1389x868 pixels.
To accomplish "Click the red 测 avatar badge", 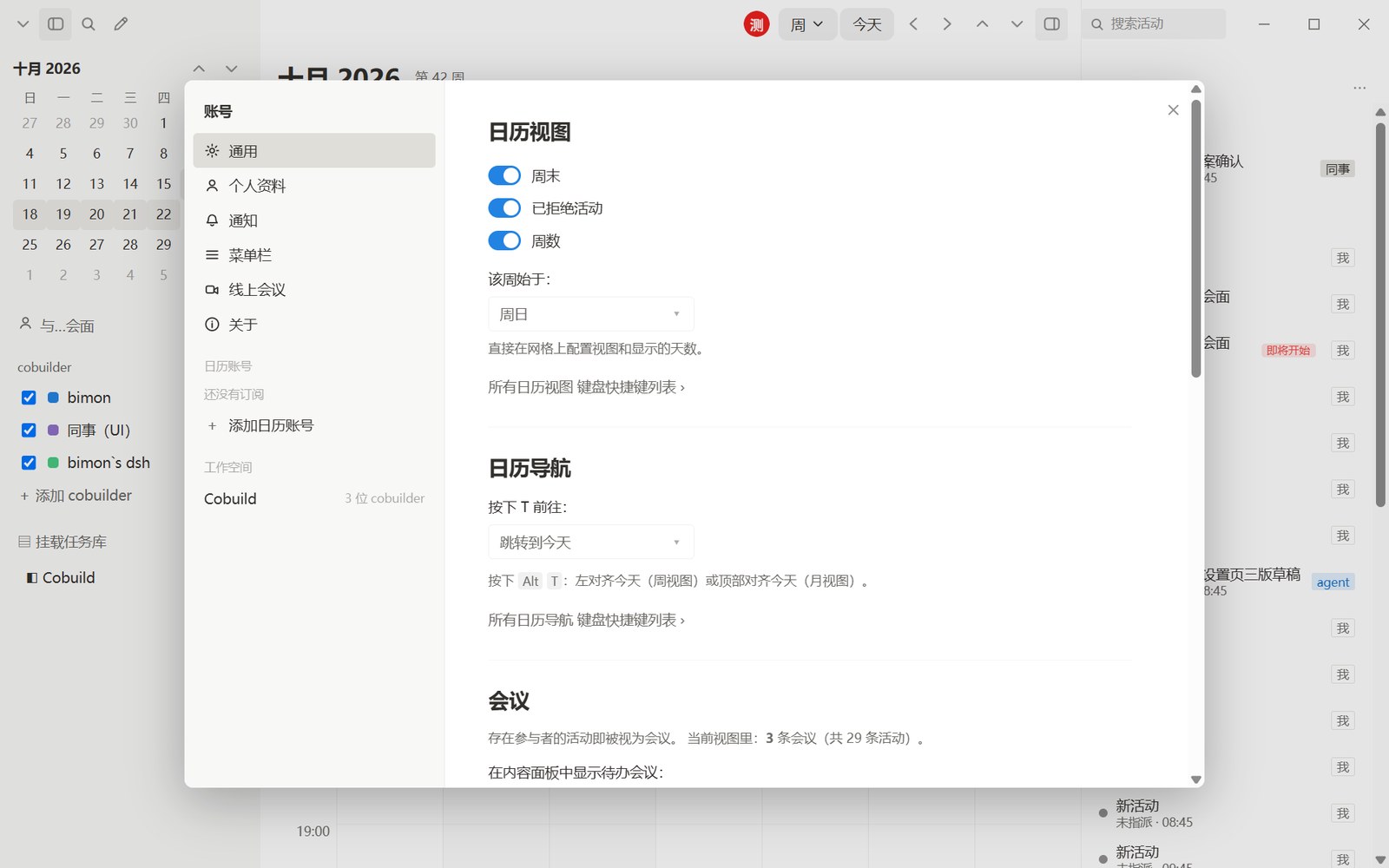I will click(x=756, y=24).
